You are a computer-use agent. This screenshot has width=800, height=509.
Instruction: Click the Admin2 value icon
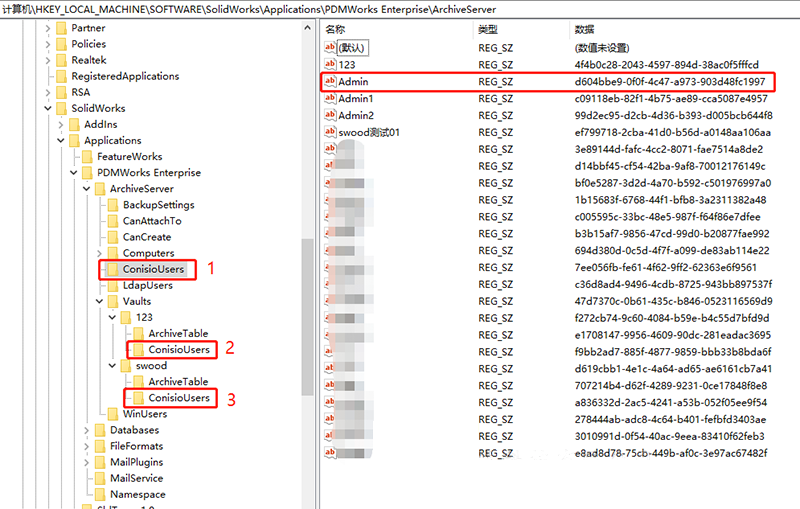point(330,115)
